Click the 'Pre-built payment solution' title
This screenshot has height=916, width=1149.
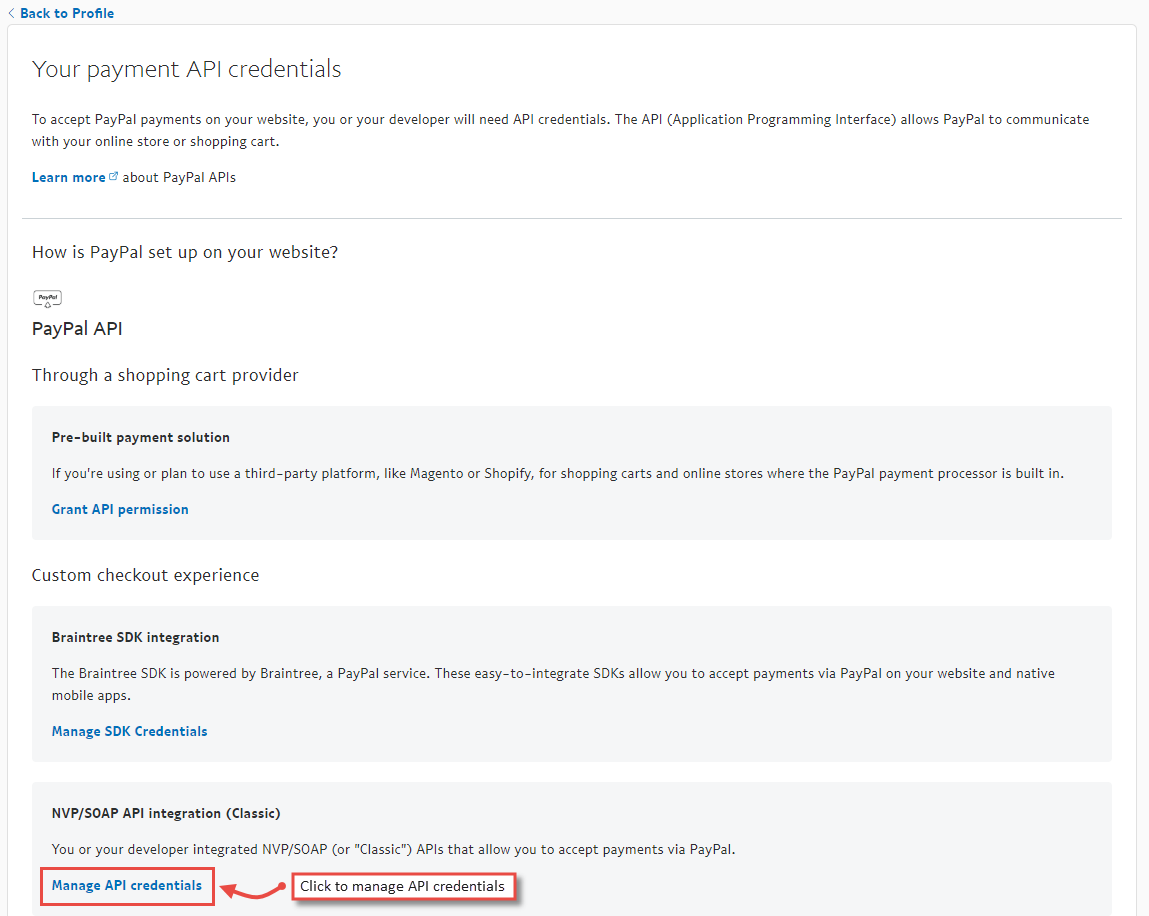click(141, 437)
